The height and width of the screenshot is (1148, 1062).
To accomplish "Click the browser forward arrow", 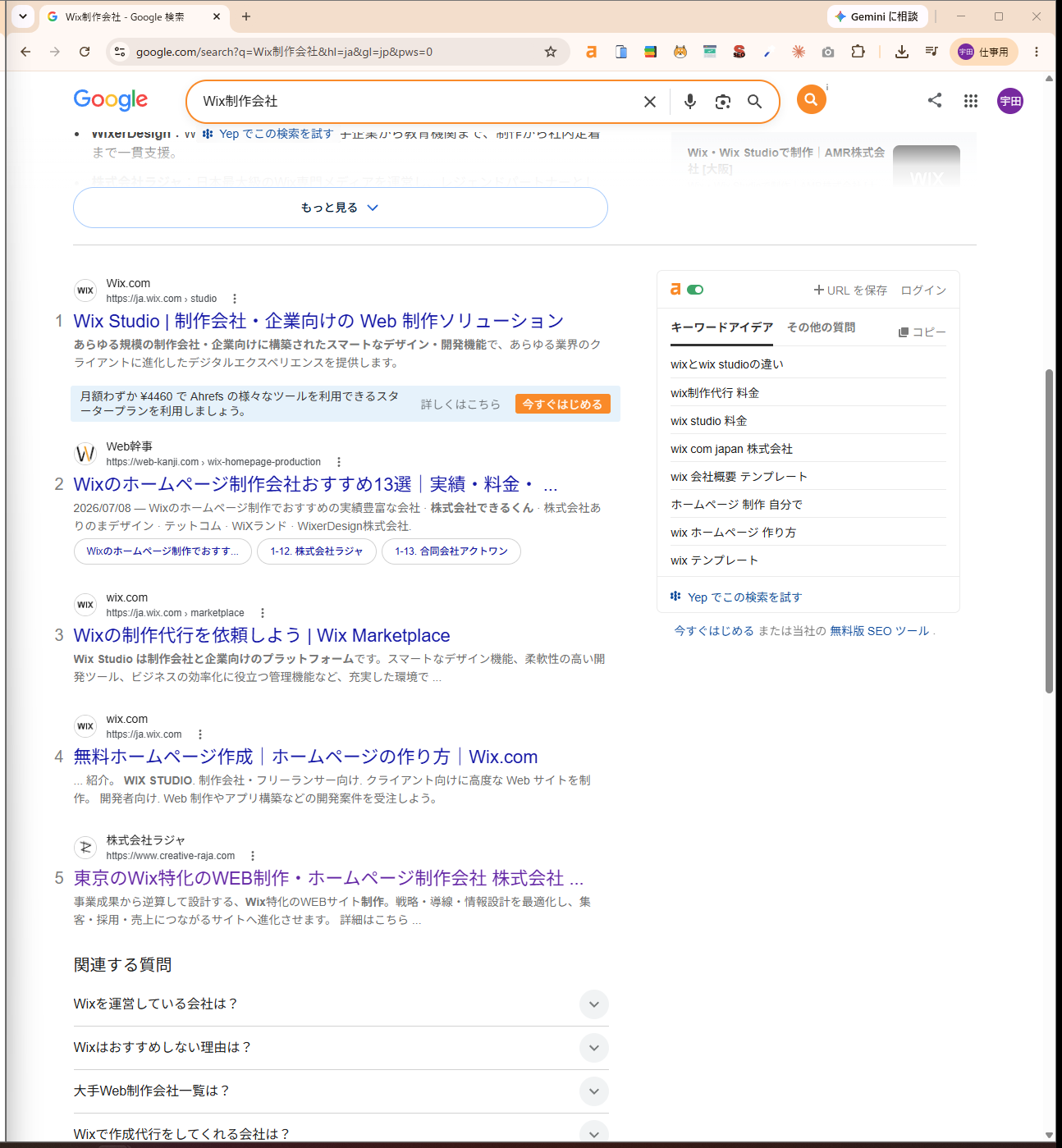I will [55, 52].
